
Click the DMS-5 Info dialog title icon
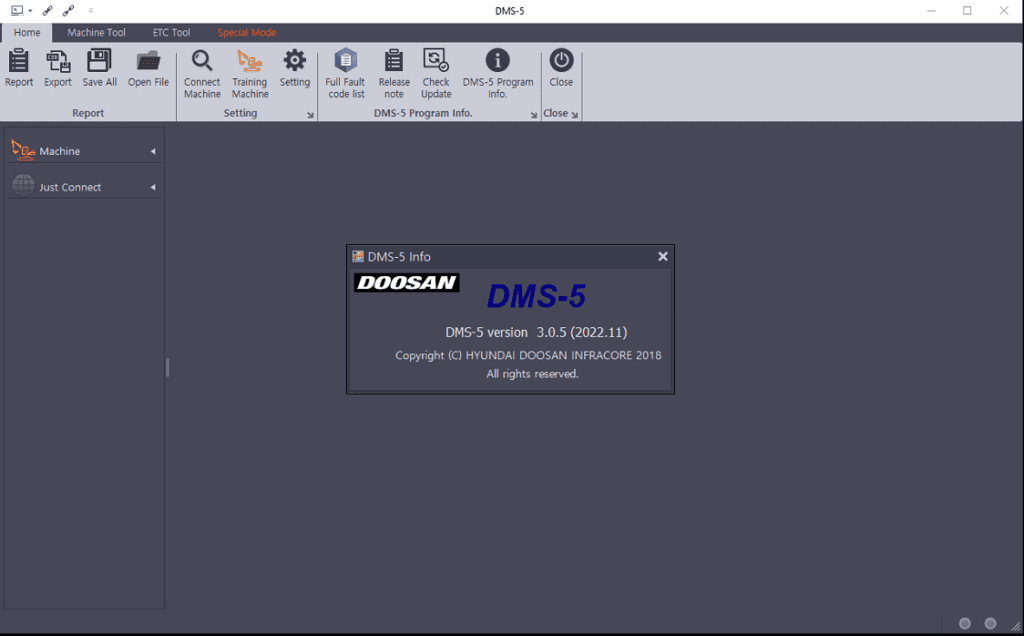(x=357, y=256)
